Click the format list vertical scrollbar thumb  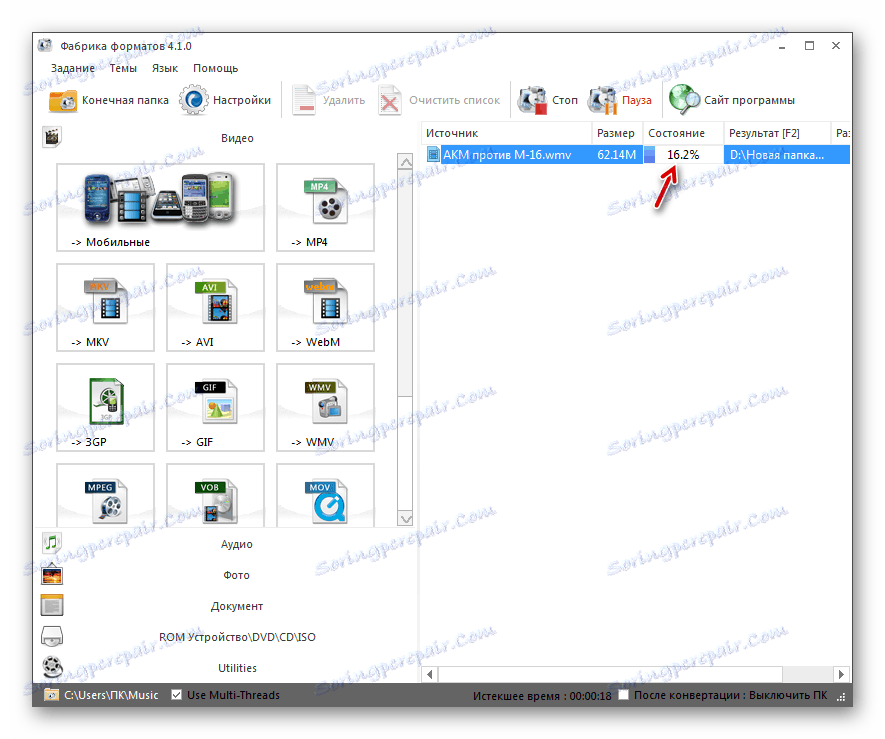[405, 282]
